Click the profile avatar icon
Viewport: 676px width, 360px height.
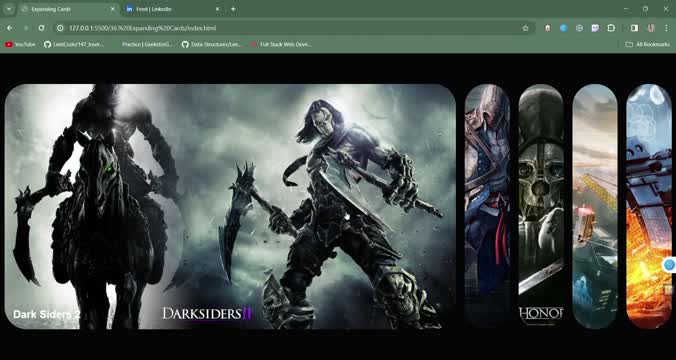coord(651,28)
